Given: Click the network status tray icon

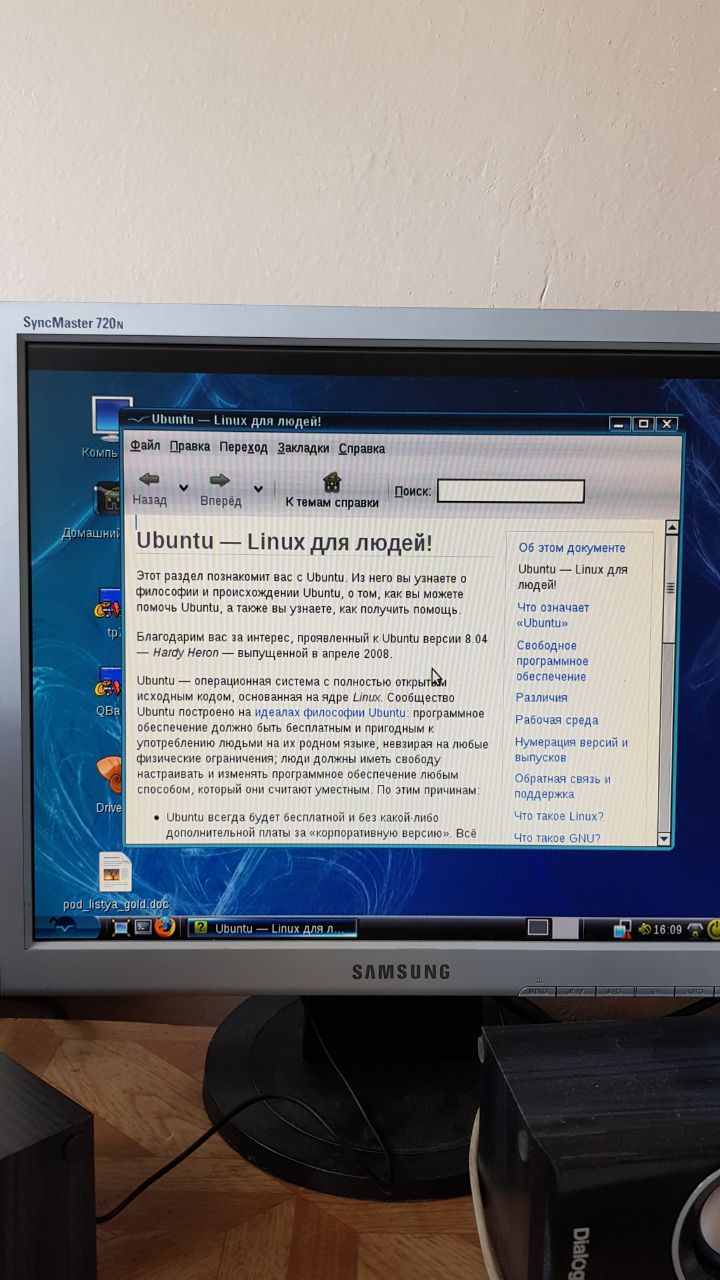Looking at the screenshot, I should pyautogui.click(x=622, y=930).
